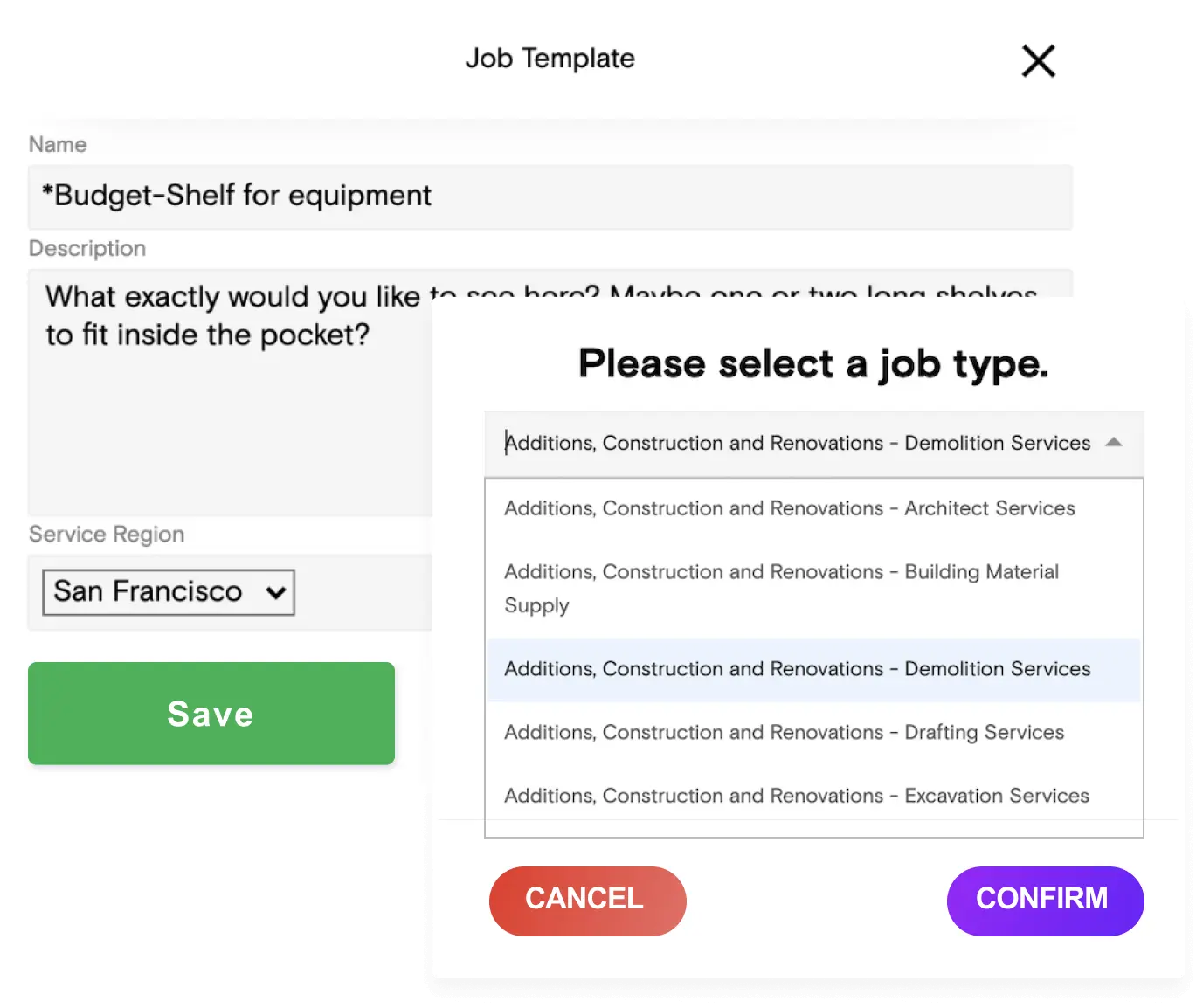Collapse the job type dropdown arrow
The width and height of the screenshot is (1203, 1008).
(1113, 444)
